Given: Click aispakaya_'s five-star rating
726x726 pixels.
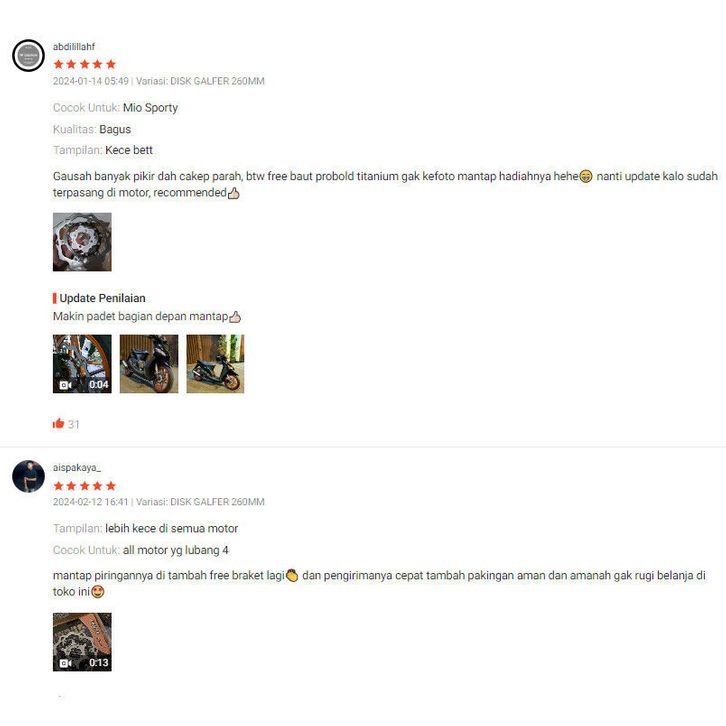Looking at the screenshot, I should click(x=84, y=486).
